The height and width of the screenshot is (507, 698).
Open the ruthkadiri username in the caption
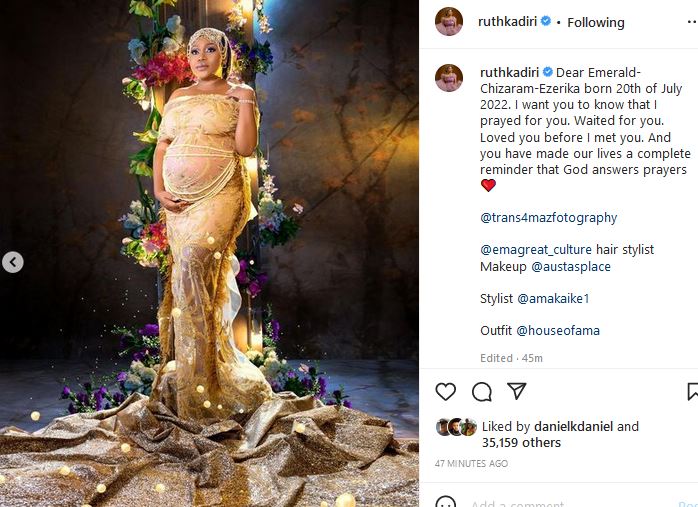(509, 73)
